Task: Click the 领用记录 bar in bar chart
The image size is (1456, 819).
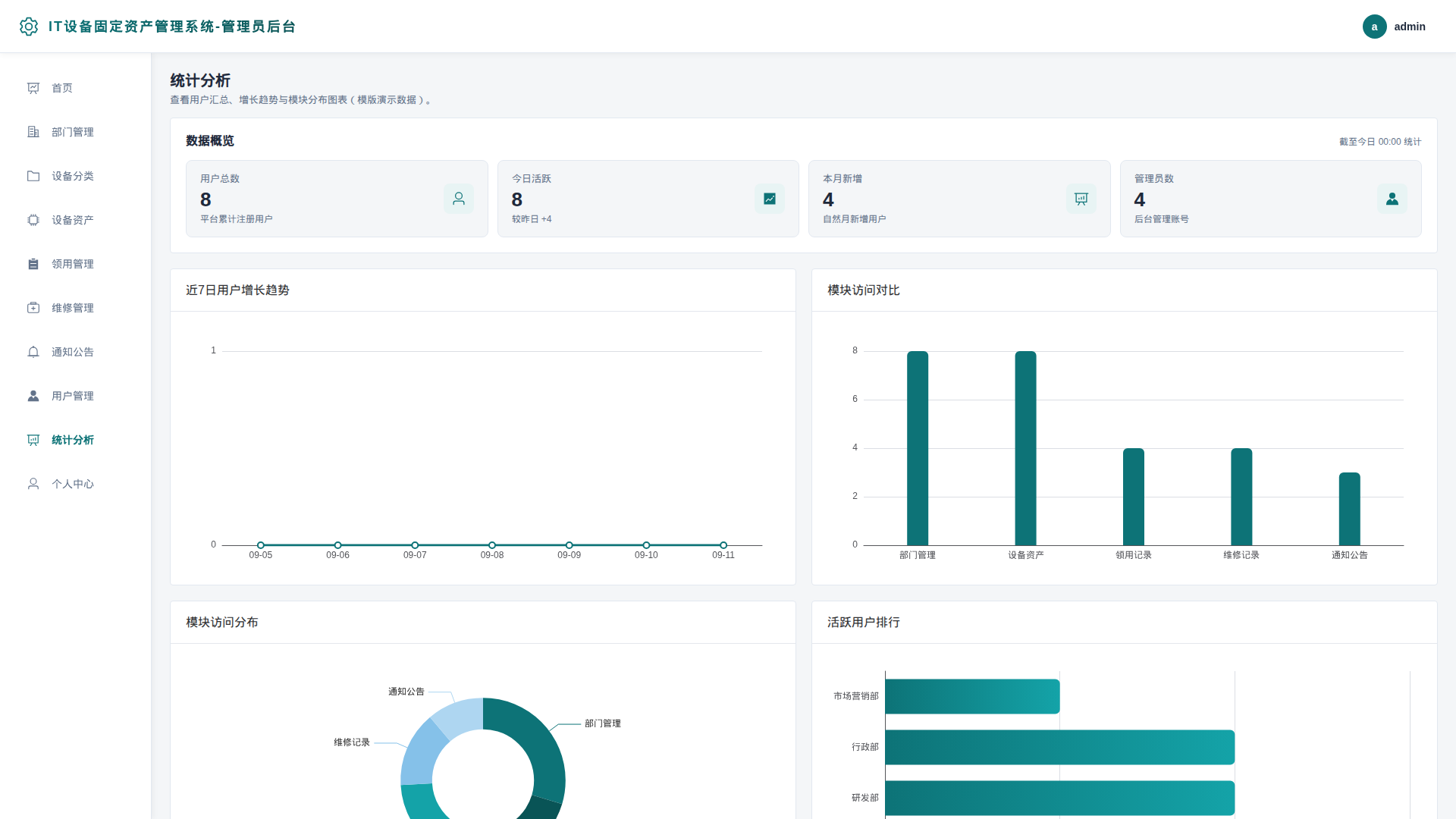Action: 1134,497
